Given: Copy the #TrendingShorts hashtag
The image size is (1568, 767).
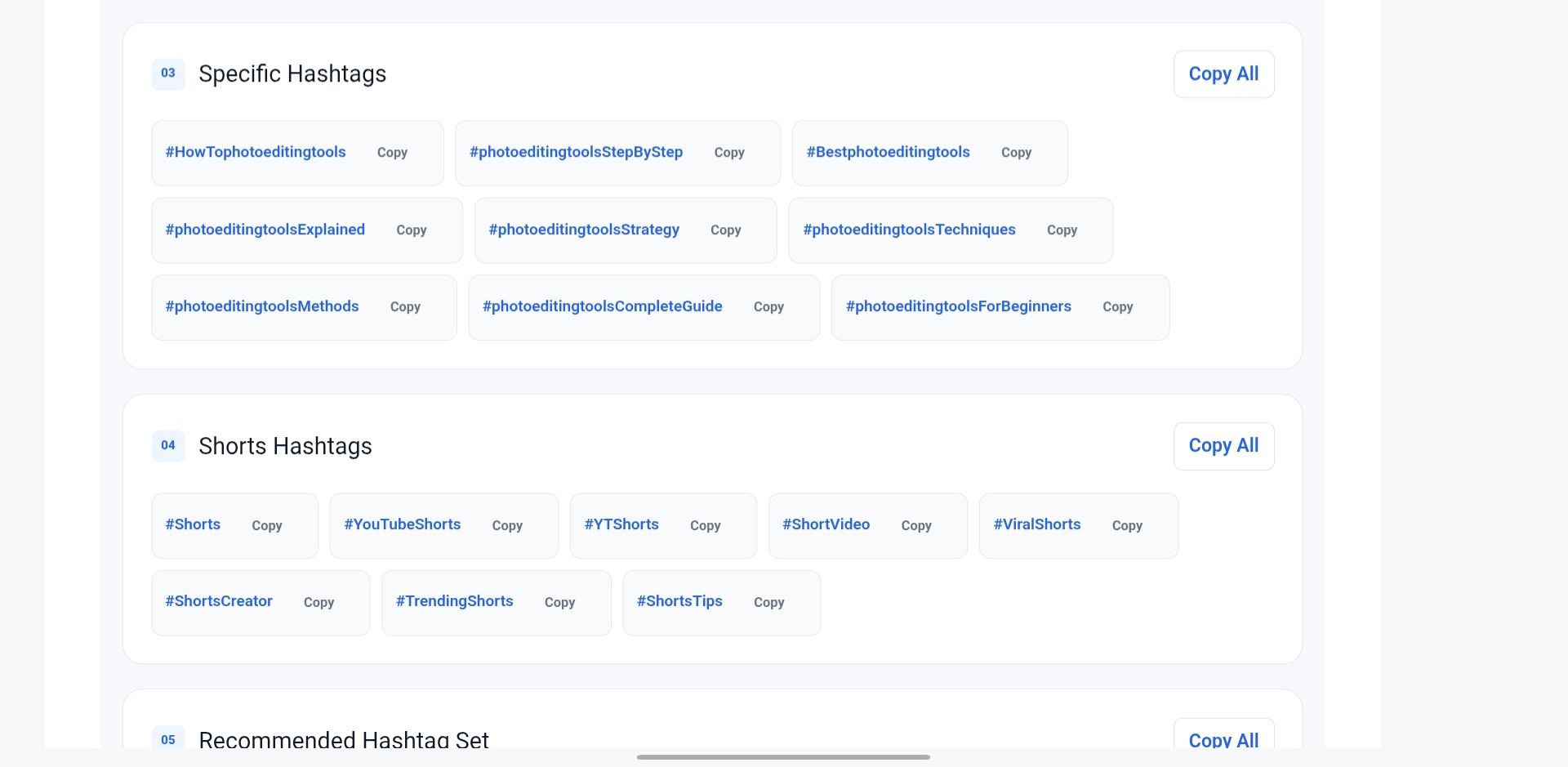Looking at the screenshot, I should pyautogui.click(x=559, y=603).
